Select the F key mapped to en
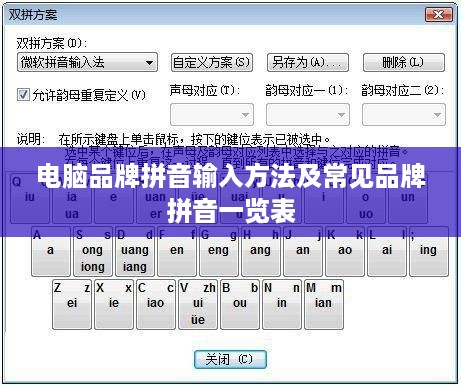The image size is (461, 385). [177, 252]
